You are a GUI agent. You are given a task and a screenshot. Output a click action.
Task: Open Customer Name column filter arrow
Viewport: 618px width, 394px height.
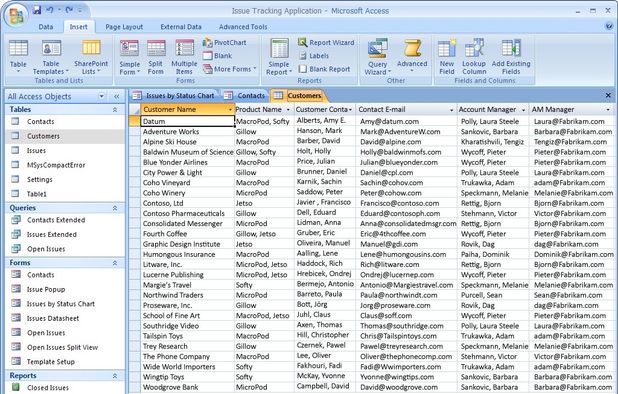230,110
